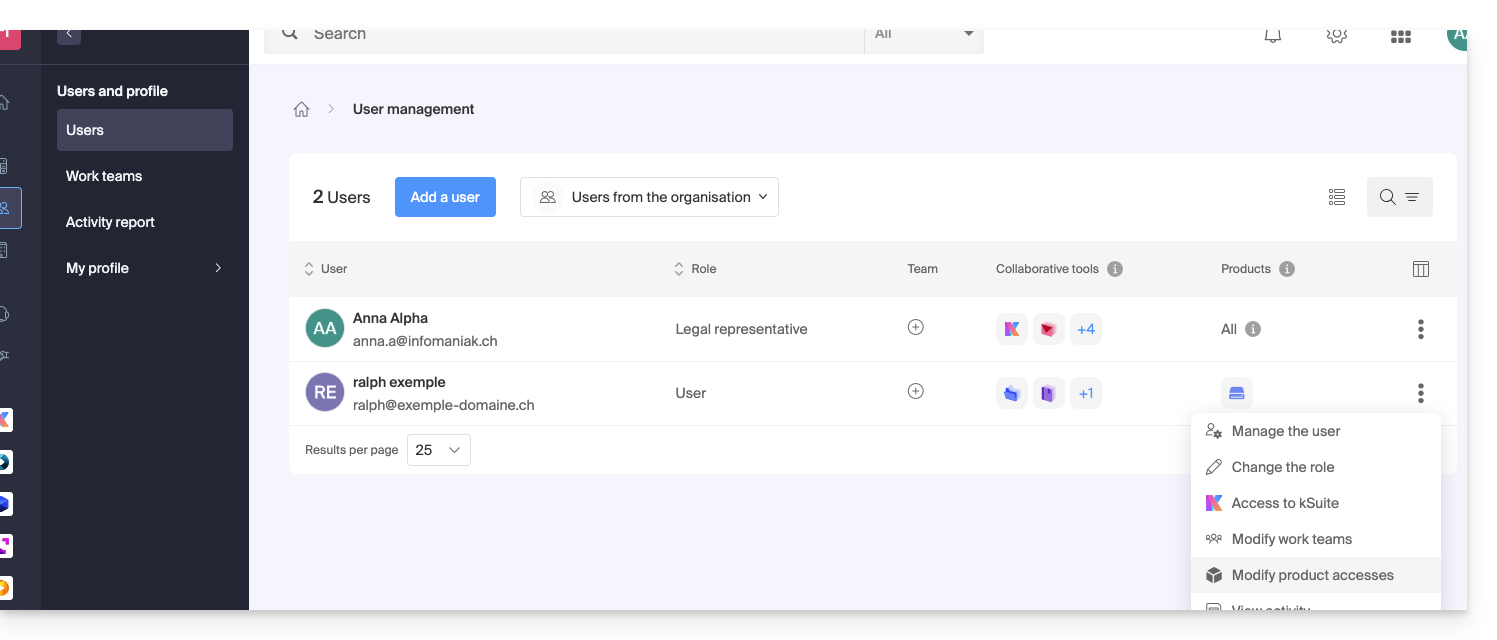Add Anna Alpha to a team

coord(915,327)
